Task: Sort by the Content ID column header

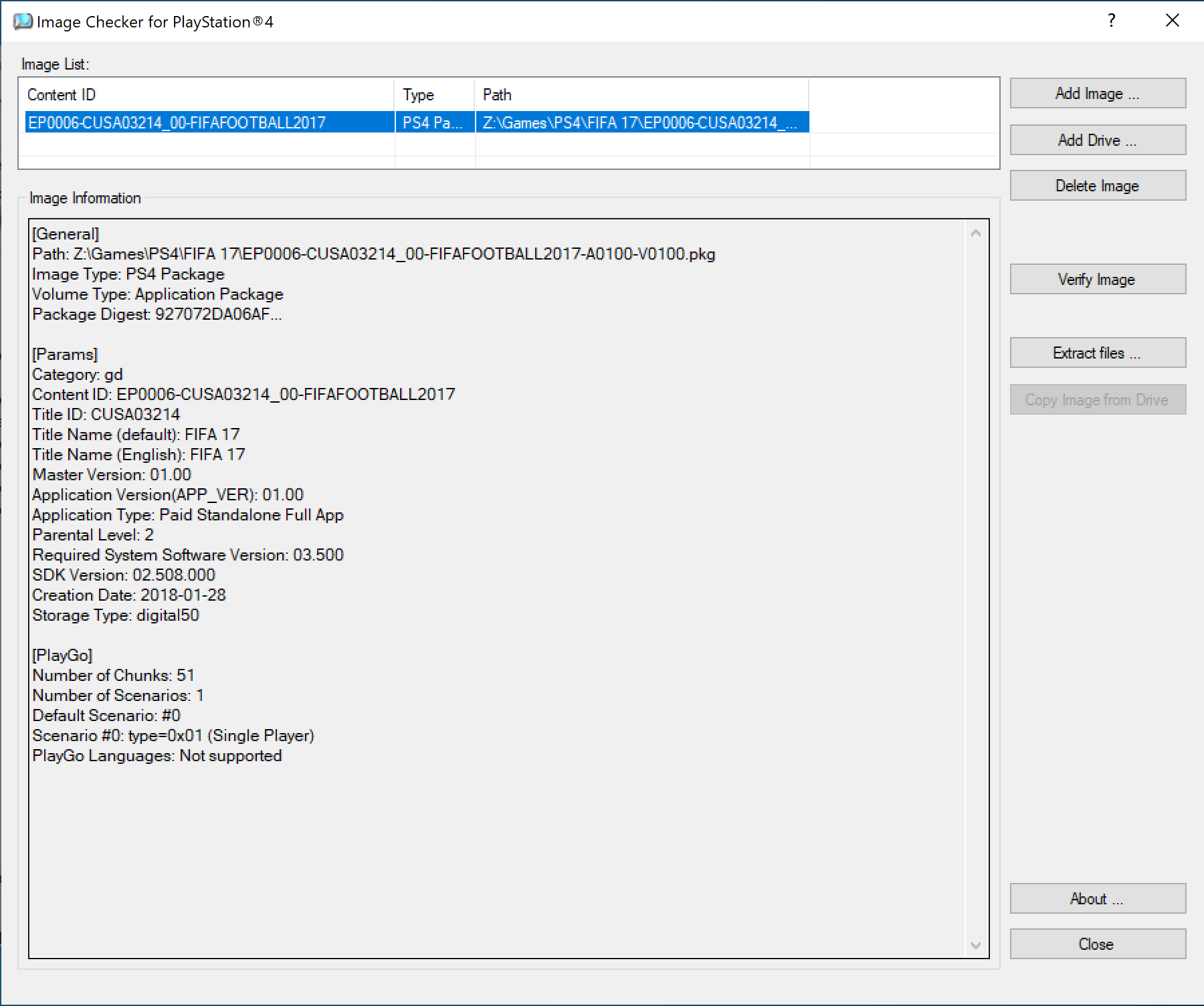Action: click(207, 95)
